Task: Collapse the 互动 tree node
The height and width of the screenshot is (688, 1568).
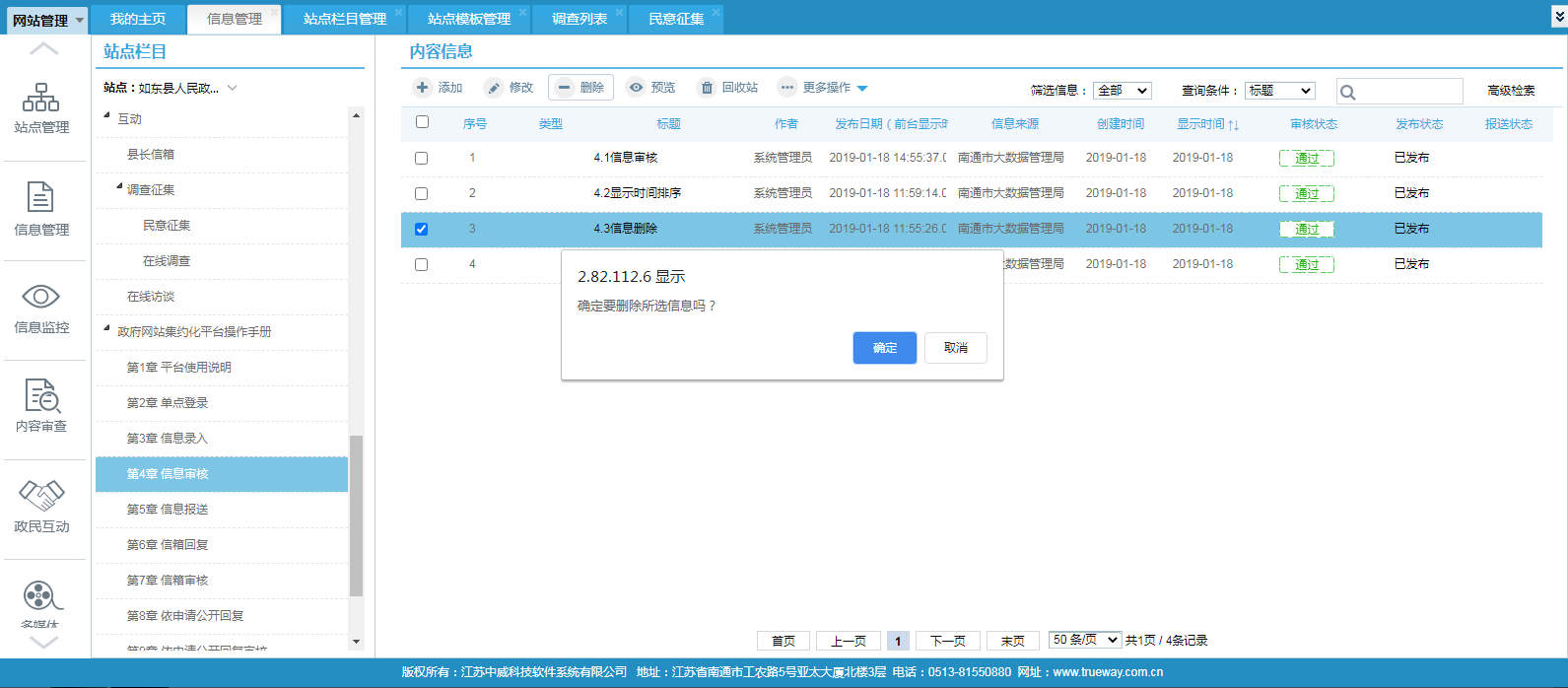Action: [x=107, y=116]
